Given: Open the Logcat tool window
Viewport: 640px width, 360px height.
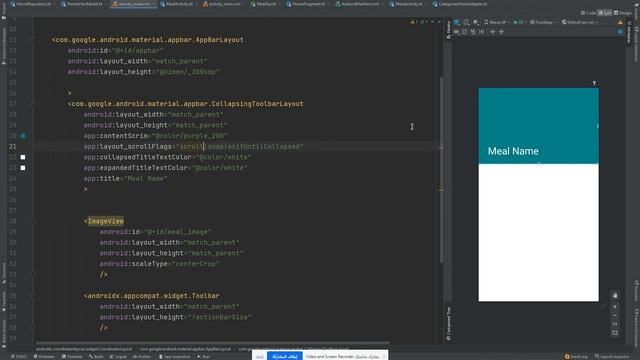Looking at the screenshot, I should [118, 357].
